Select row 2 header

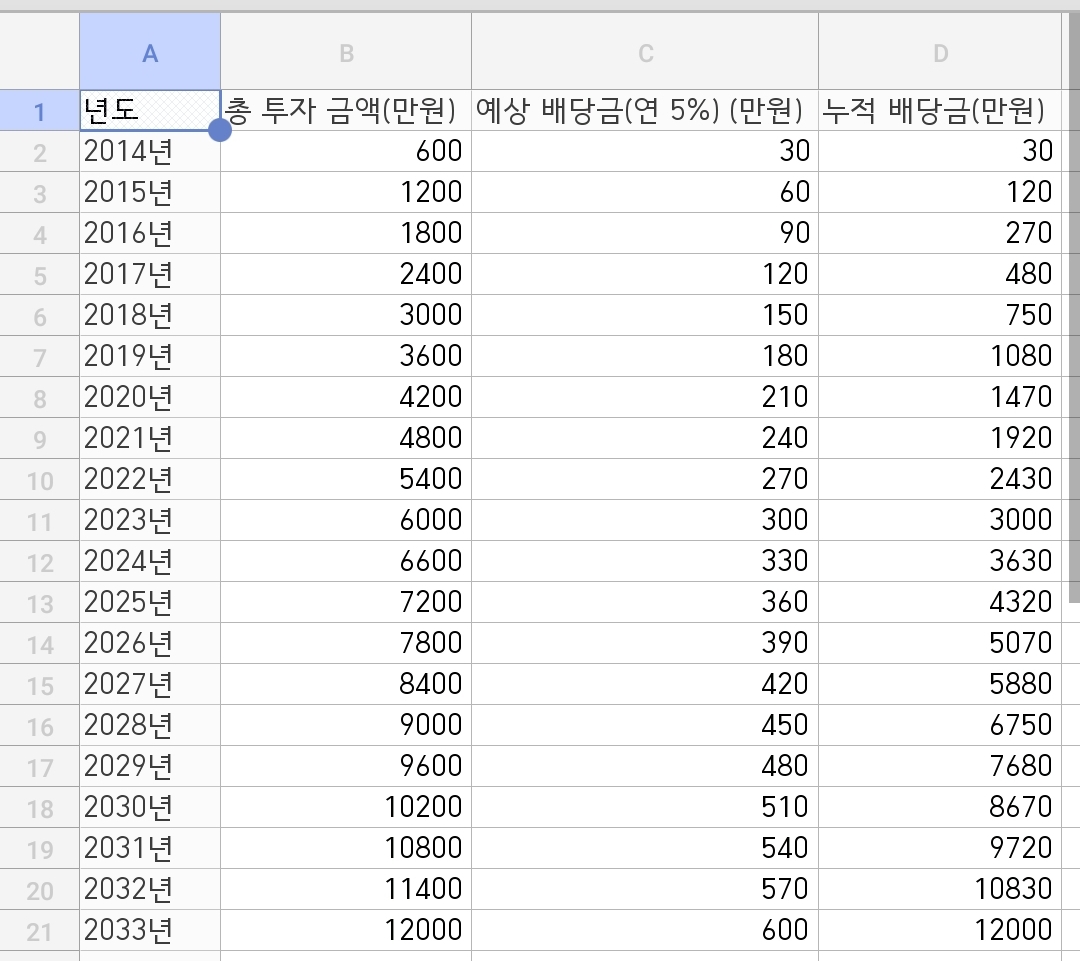[39, 152]
